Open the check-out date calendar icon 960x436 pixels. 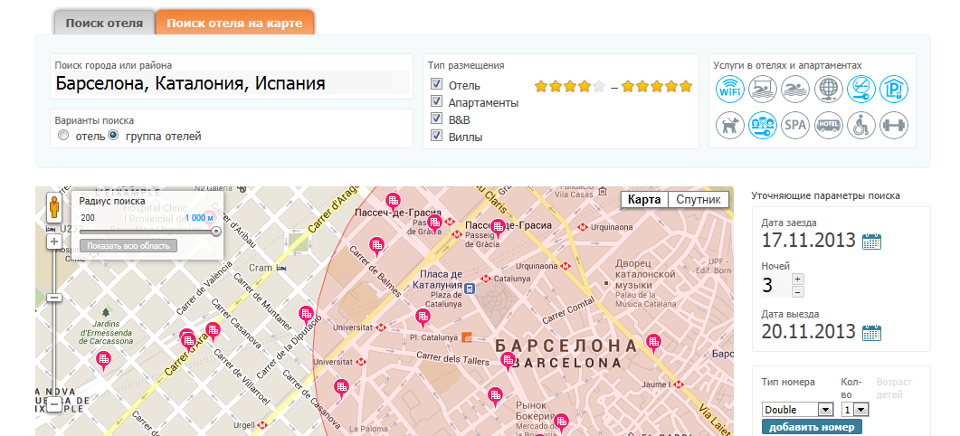click(x=871, y=333)
